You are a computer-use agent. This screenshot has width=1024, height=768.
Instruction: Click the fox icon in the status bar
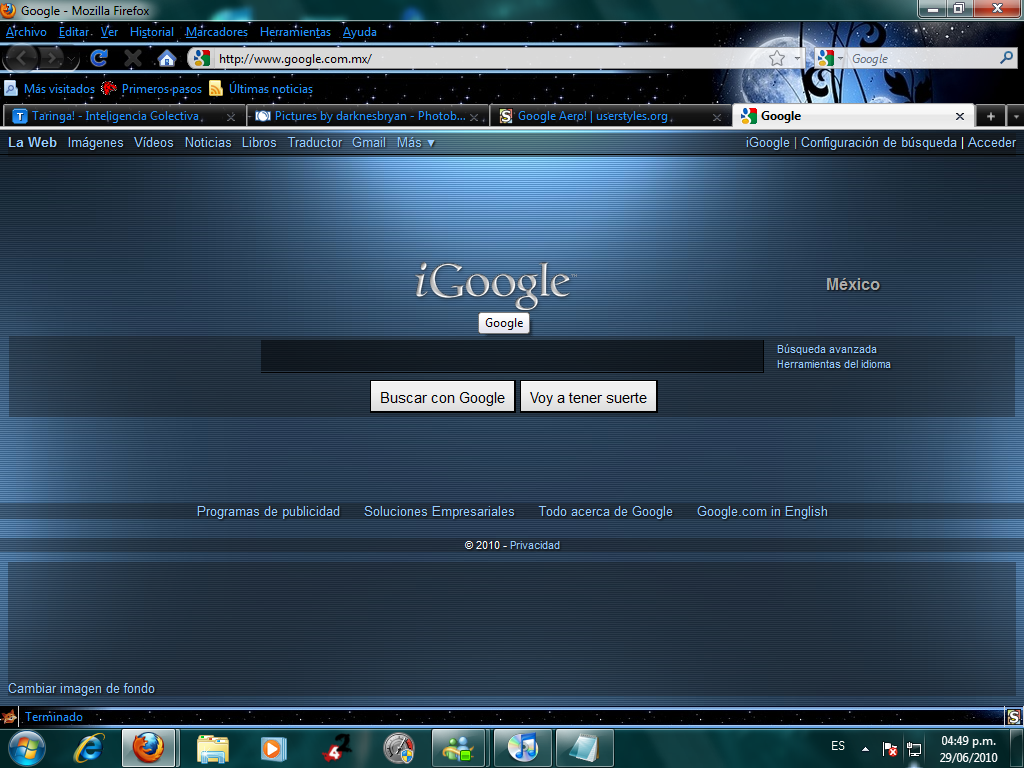pyautogui.click(x=8, y=716)
